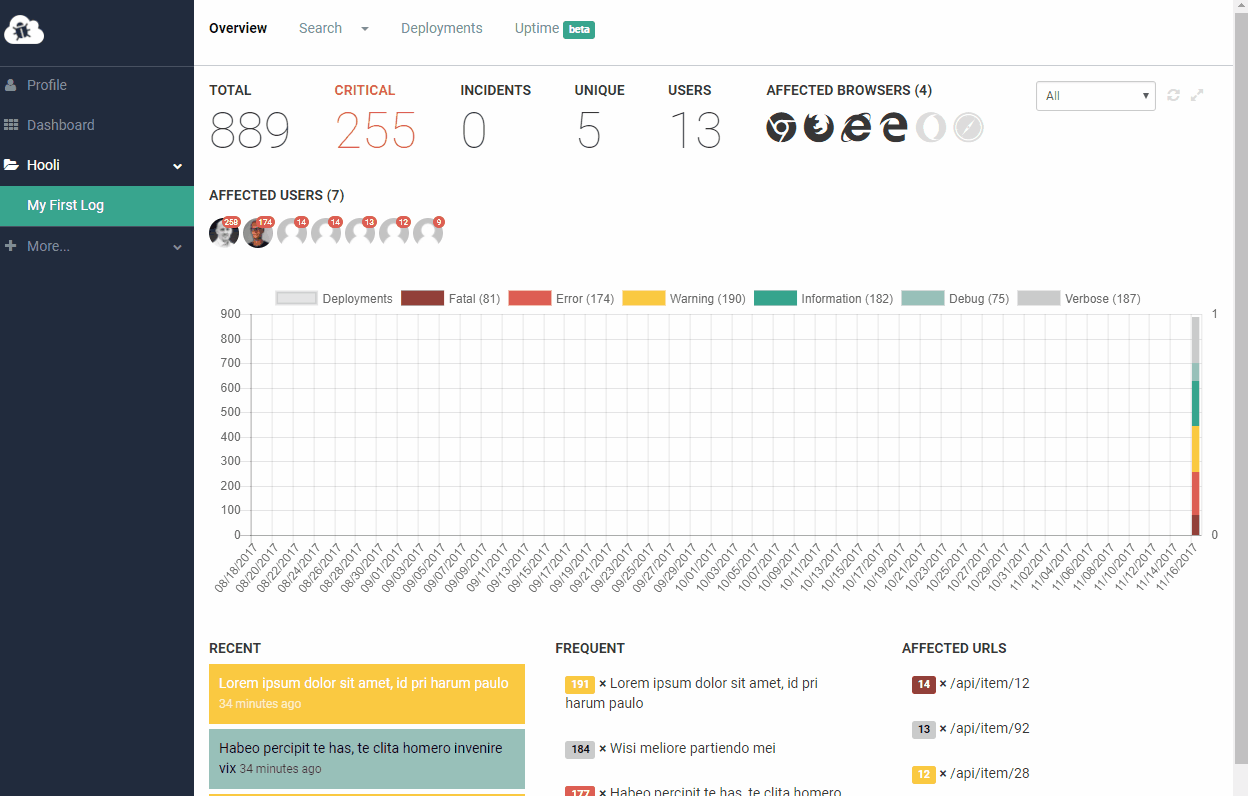Click the Information (182) teal legend swatch
Screen dimensions: 1248x796
[x=775, y=298]
